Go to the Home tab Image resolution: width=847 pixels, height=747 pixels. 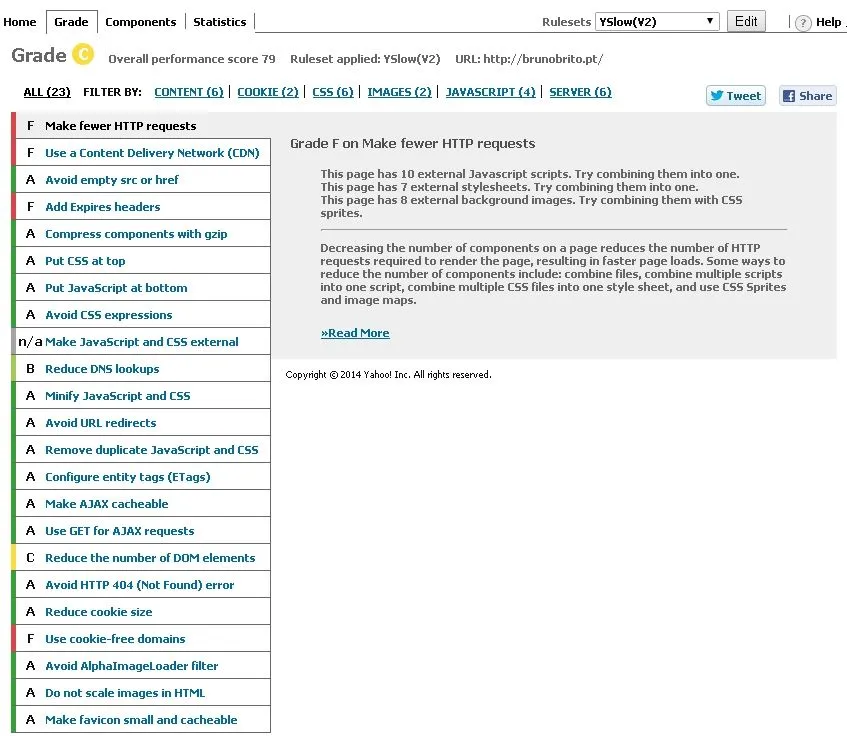point(20,22)
